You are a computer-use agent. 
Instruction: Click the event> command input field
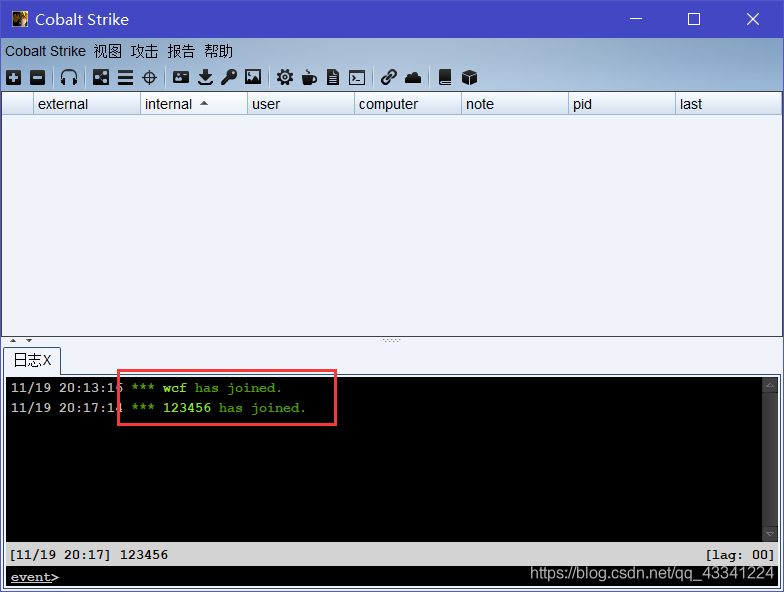[x=392, y=577]
